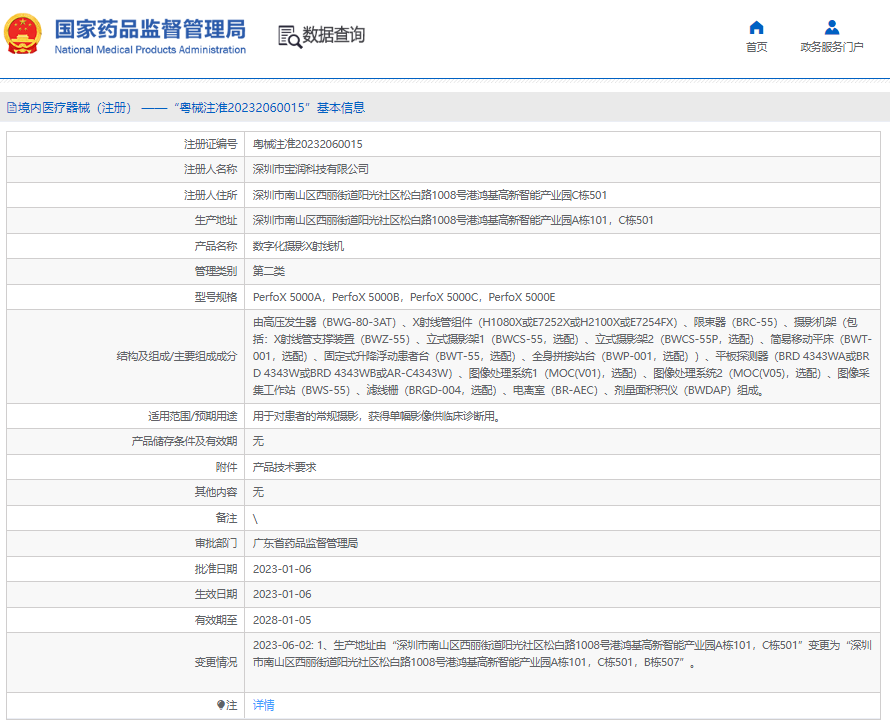Click structure composition text with BWG-80-3AT
Viewport: 890px width, 727px height.
tap(562, 356)
